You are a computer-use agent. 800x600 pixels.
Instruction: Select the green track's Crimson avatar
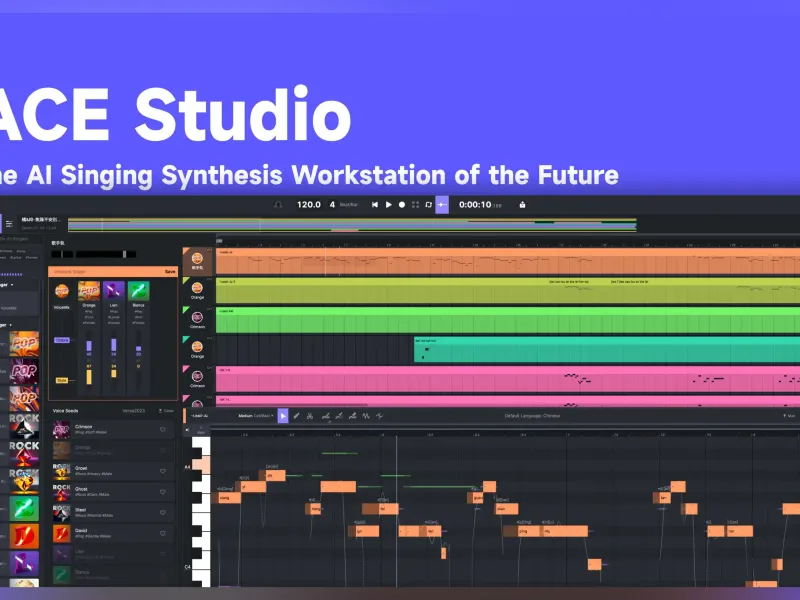pyautogui.click(x=197, y=318)
